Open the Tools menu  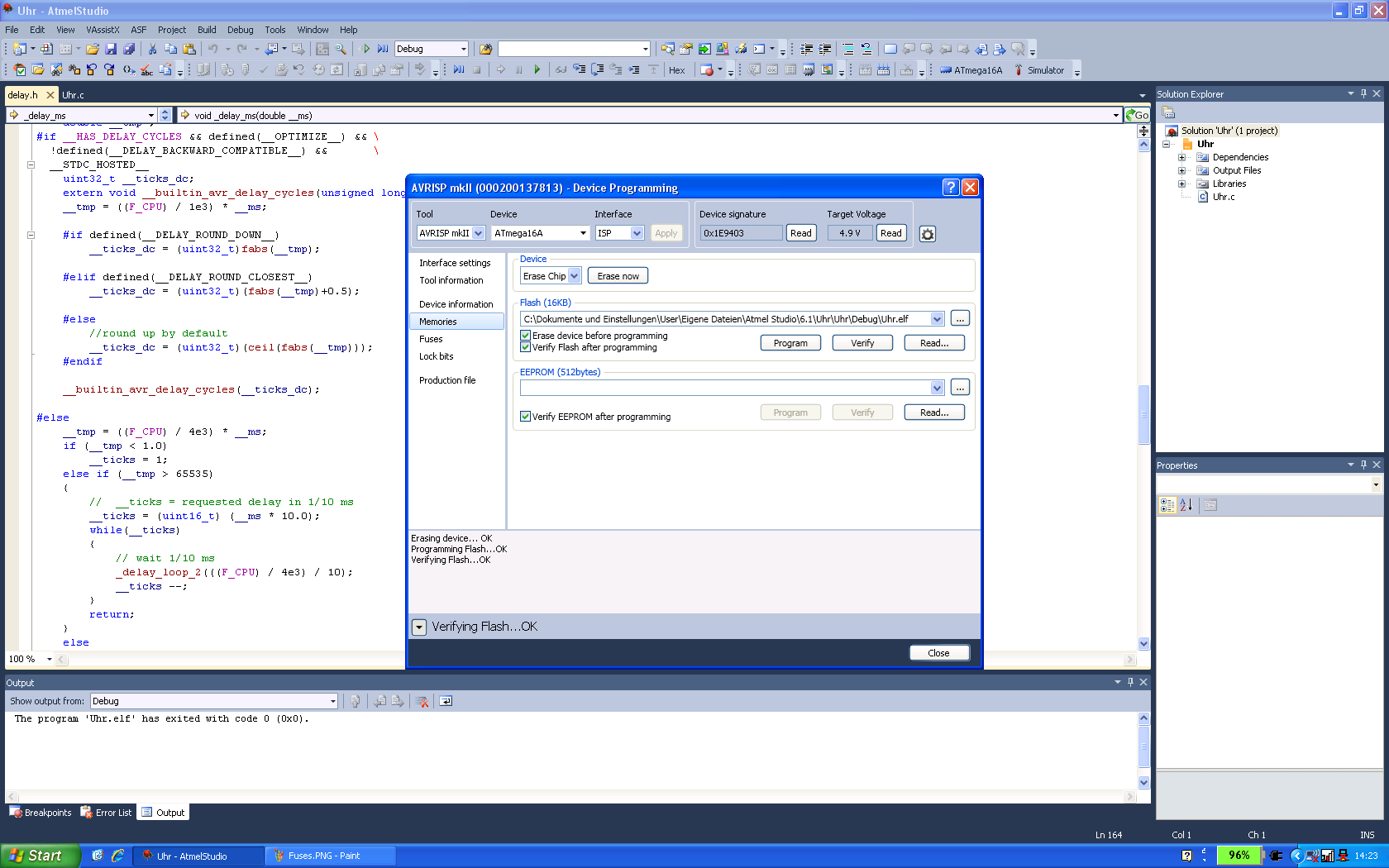click(x=275, y=30)
